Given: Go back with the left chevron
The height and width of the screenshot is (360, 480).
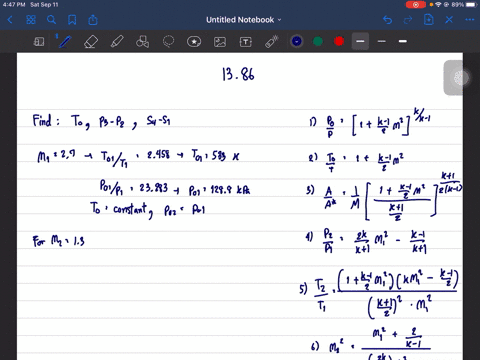Looking at the screenshot, I should pos(10,20).
